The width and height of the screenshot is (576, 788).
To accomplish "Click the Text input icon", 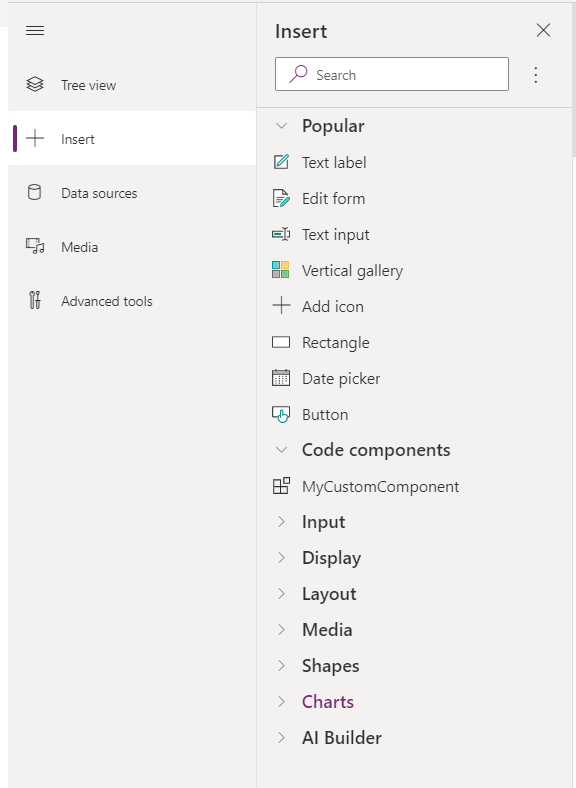I will pyautogui.click(x=281, y=234).
